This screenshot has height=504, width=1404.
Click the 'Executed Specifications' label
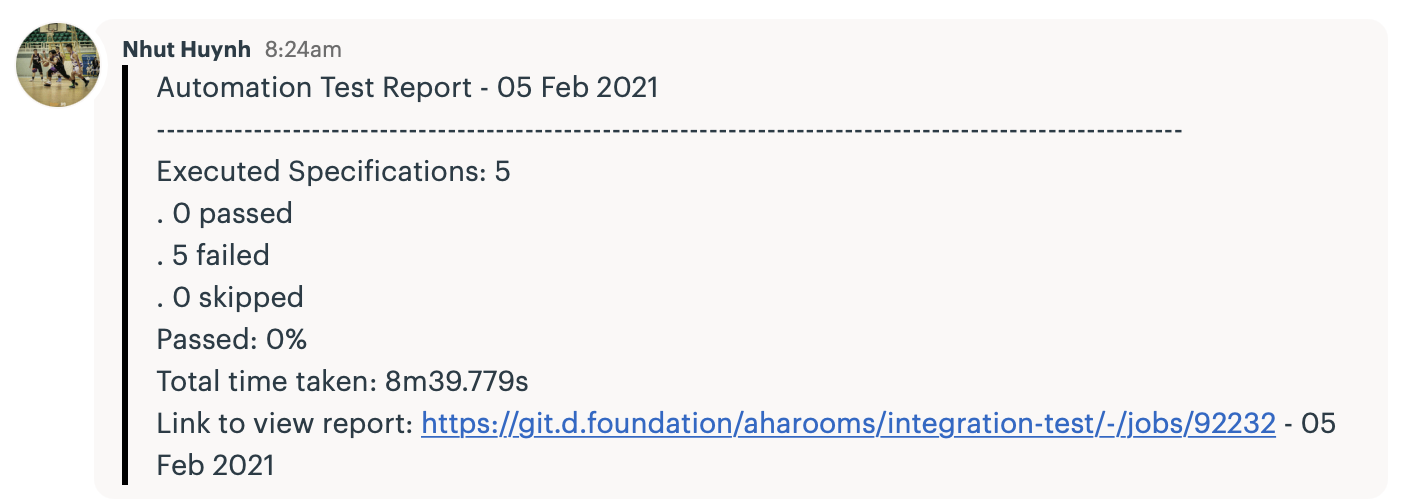[321, 172]
